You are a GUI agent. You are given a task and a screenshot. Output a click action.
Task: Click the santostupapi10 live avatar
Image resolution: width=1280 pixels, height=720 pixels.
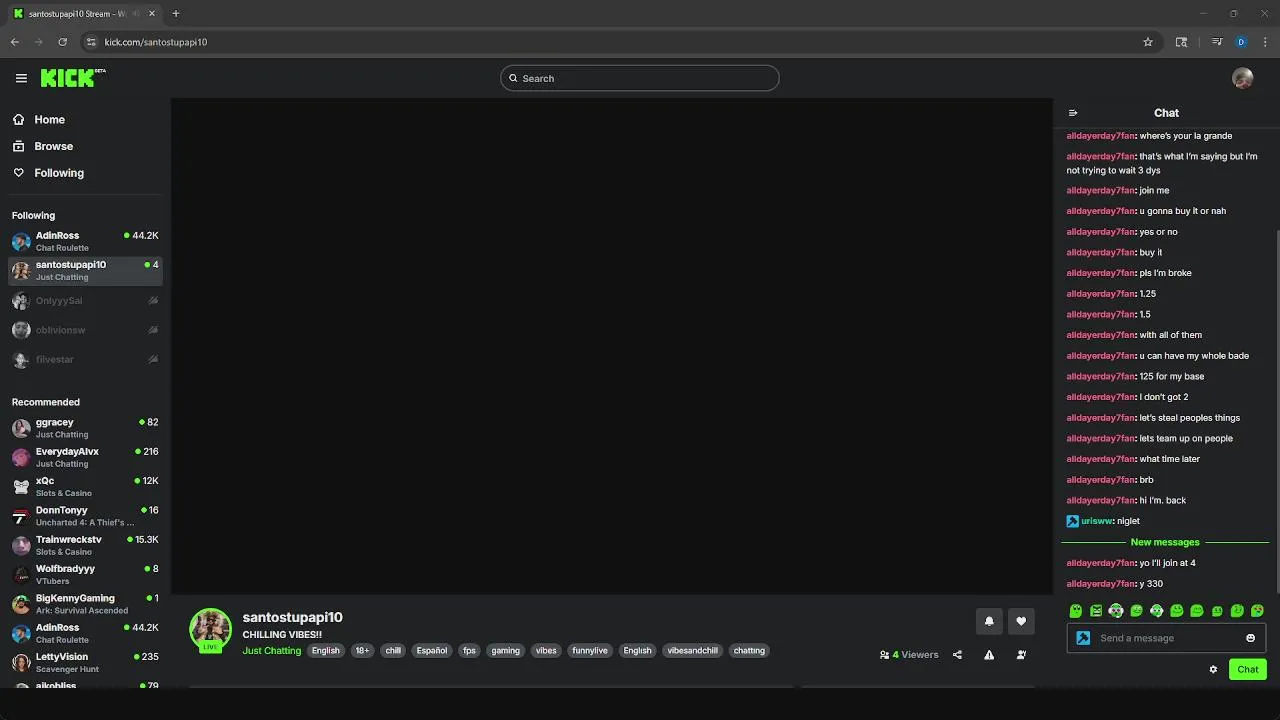[x=210, y=629]
